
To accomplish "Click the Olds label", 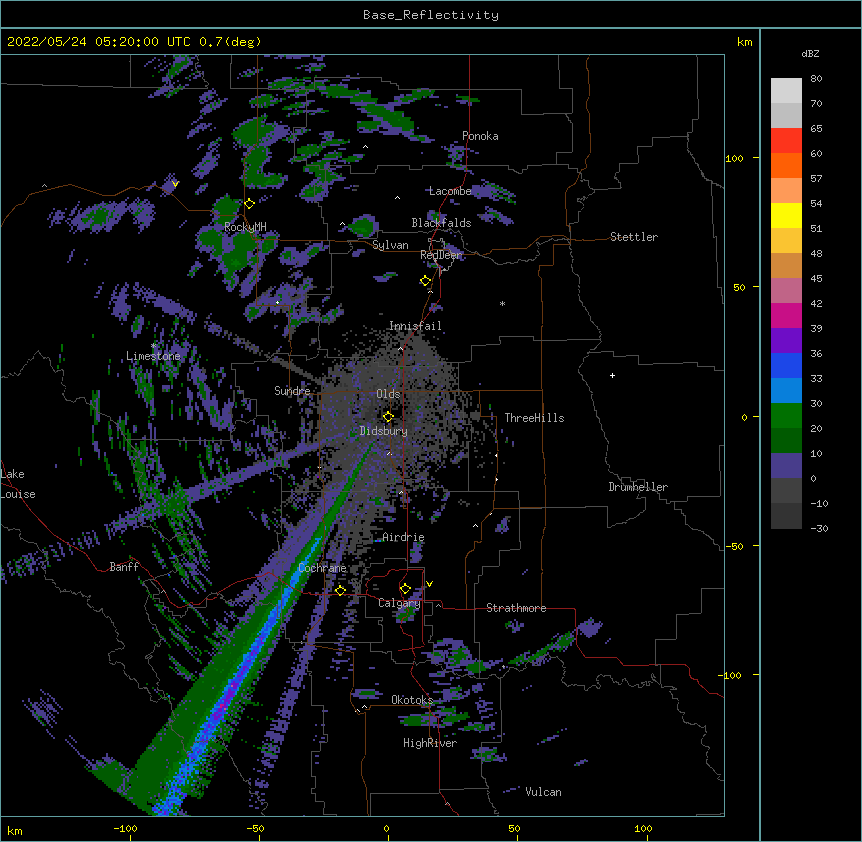I will [x=388, y=394].
